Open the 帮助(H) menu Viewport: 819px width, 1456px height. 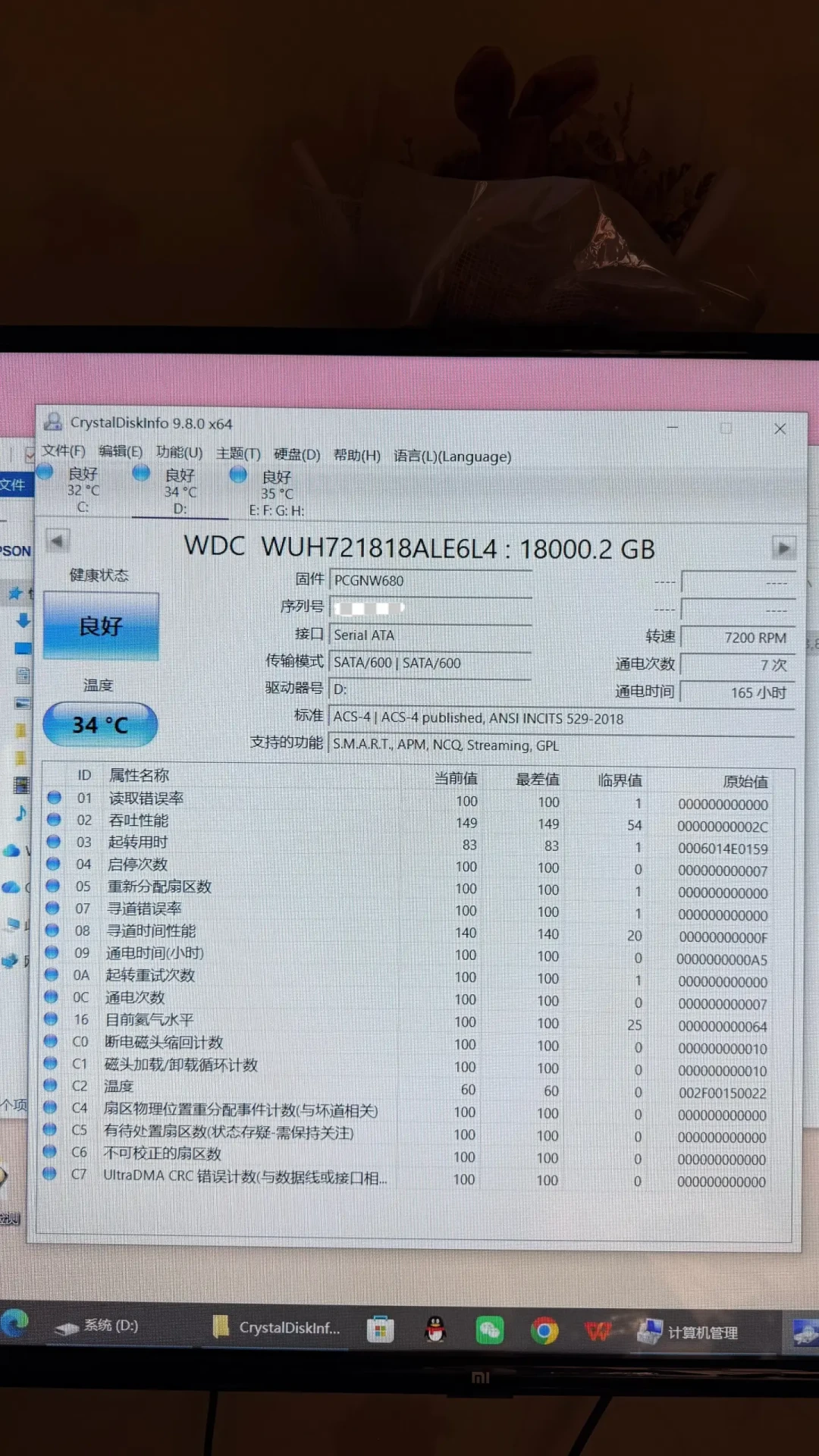point(356,455)
